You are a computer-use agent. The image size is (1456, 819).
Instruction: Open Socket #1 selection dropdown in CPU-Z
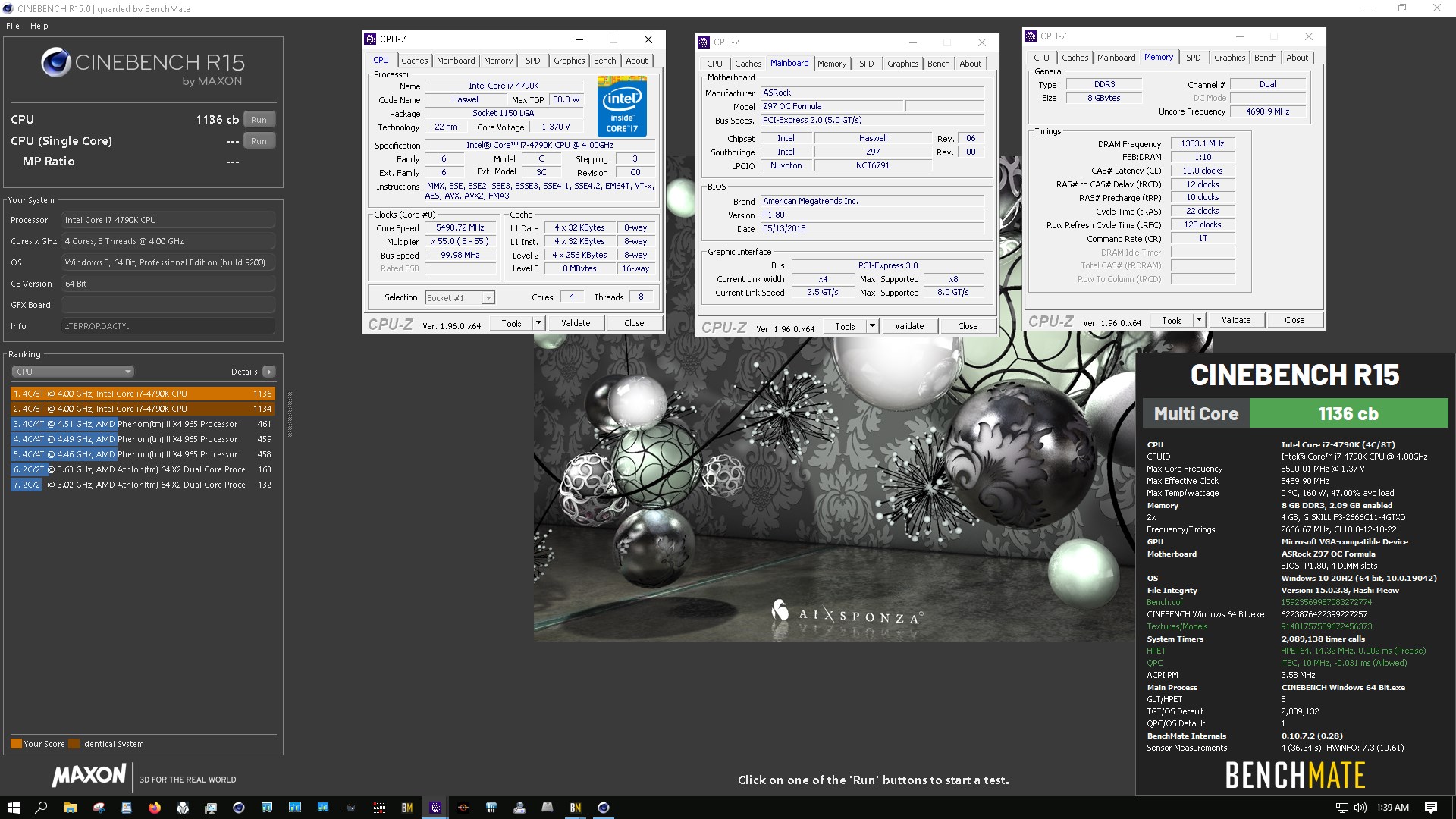point(460,298)
